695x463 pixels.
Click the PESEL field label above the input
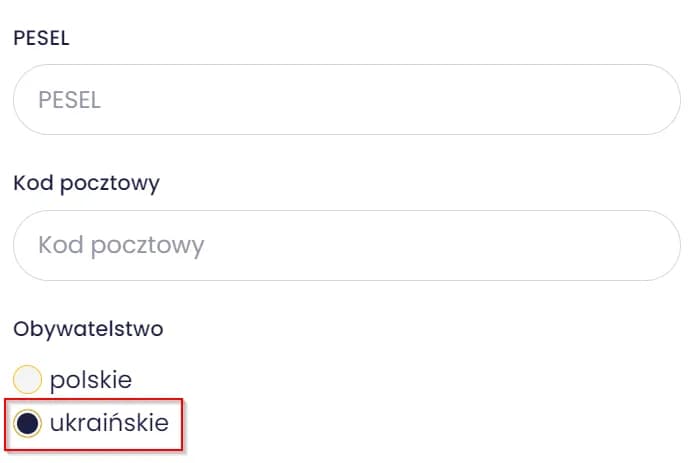[40, 39]
